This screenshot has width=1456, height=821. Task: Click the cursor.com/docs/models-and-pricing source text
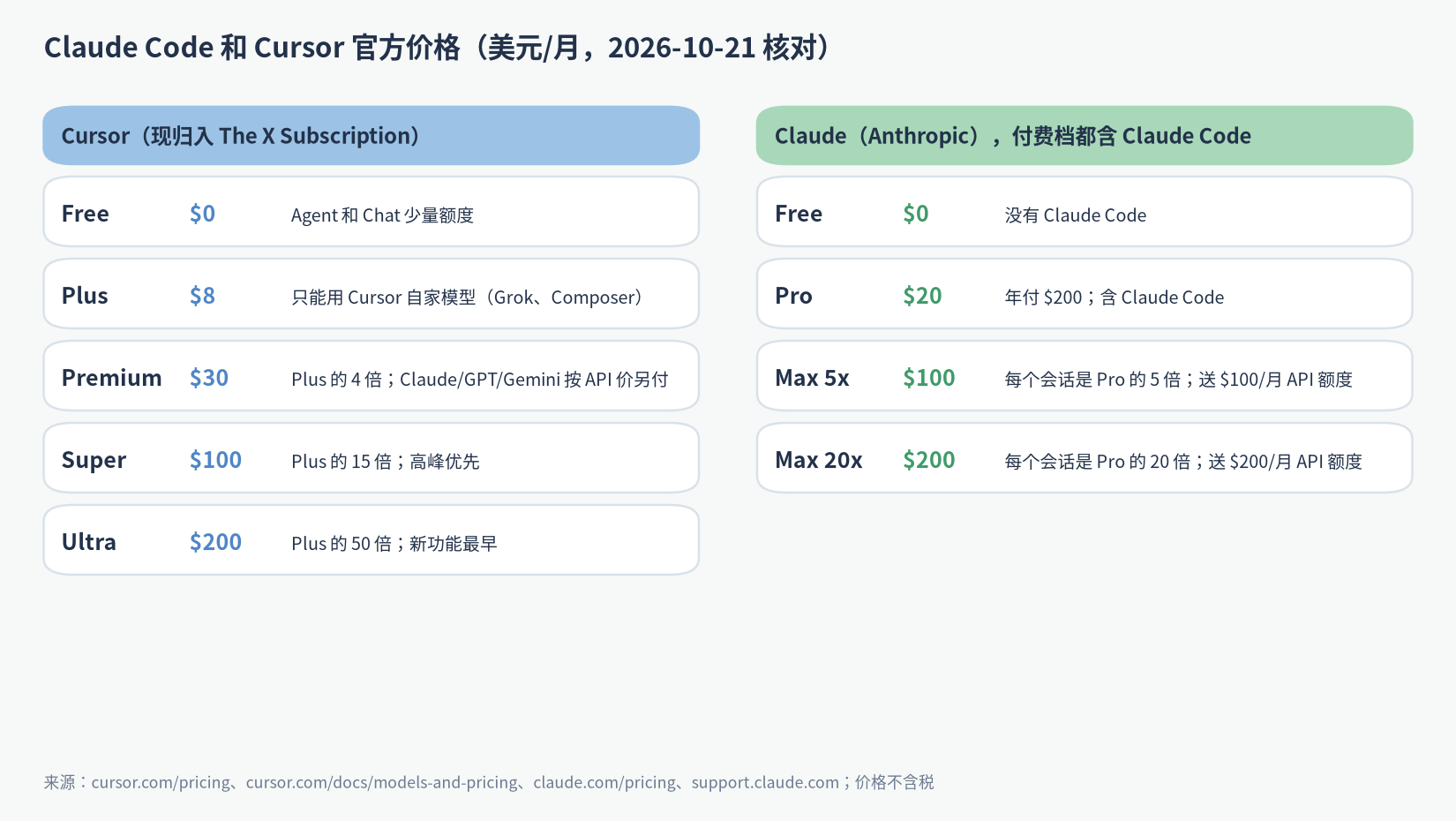(x=382, y=782)
